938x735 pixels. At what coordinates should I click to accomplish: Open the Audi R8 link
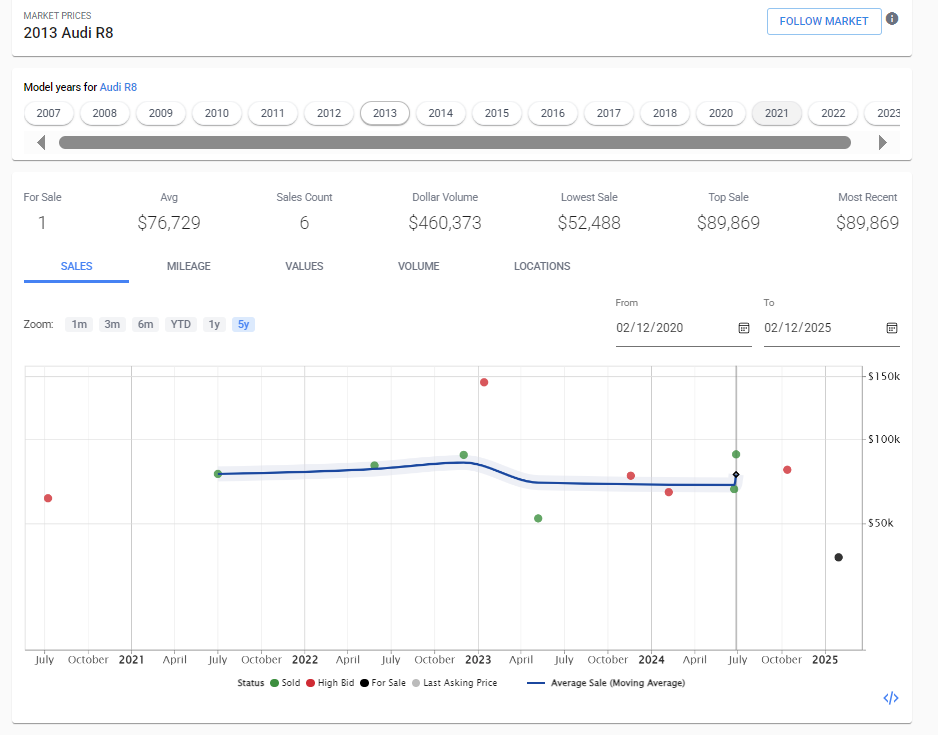[118, 87]
